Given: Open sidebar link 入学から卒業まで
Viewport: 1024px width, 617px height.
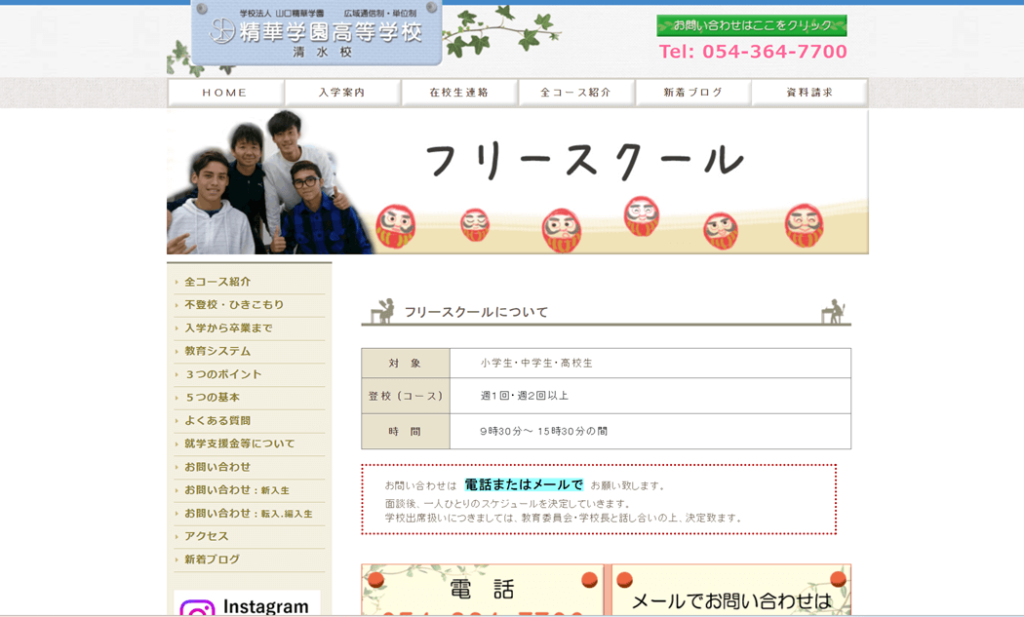Looking at the screenshot, I should click(229, 328).
